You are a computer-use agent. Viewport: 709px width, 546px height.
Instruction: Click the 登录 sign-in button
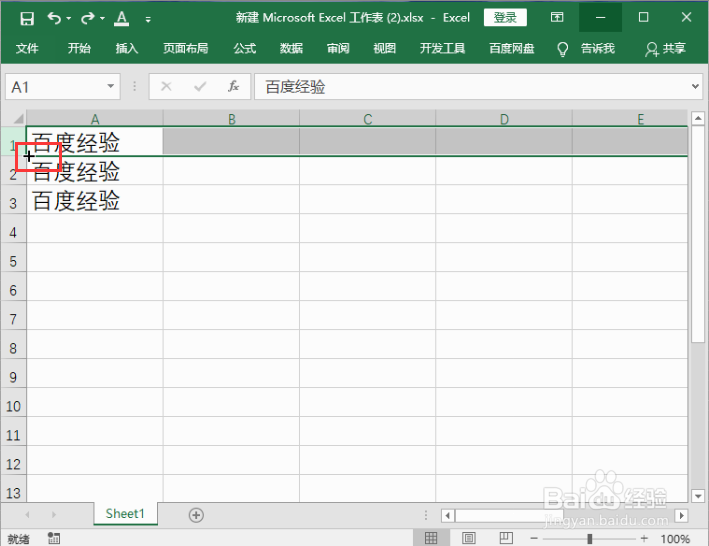pos(505,18)
